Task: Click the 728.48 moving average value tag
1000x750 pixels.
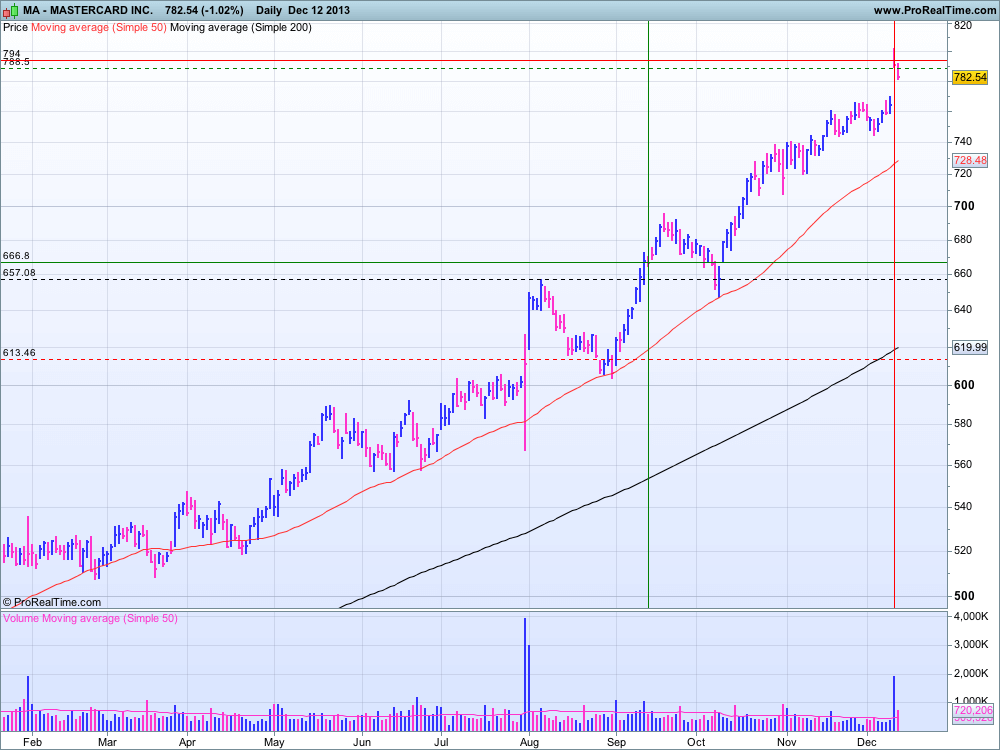Action: 970,160
